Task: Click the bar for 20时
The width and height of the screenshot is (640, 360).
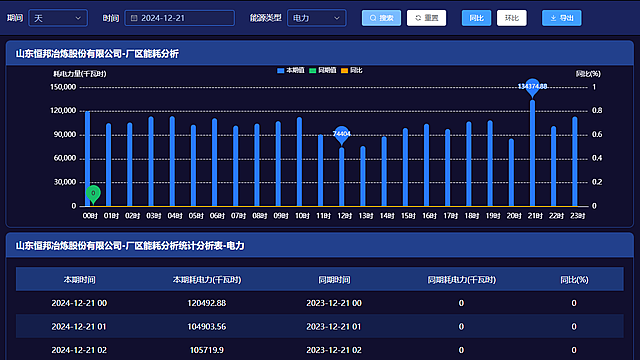Action: tap(511, 172)
